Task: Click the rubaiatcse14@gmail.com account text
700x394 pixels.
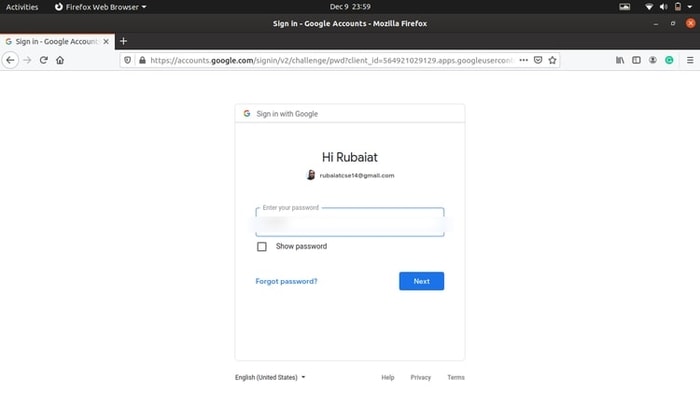Action: tap(357, 175)
